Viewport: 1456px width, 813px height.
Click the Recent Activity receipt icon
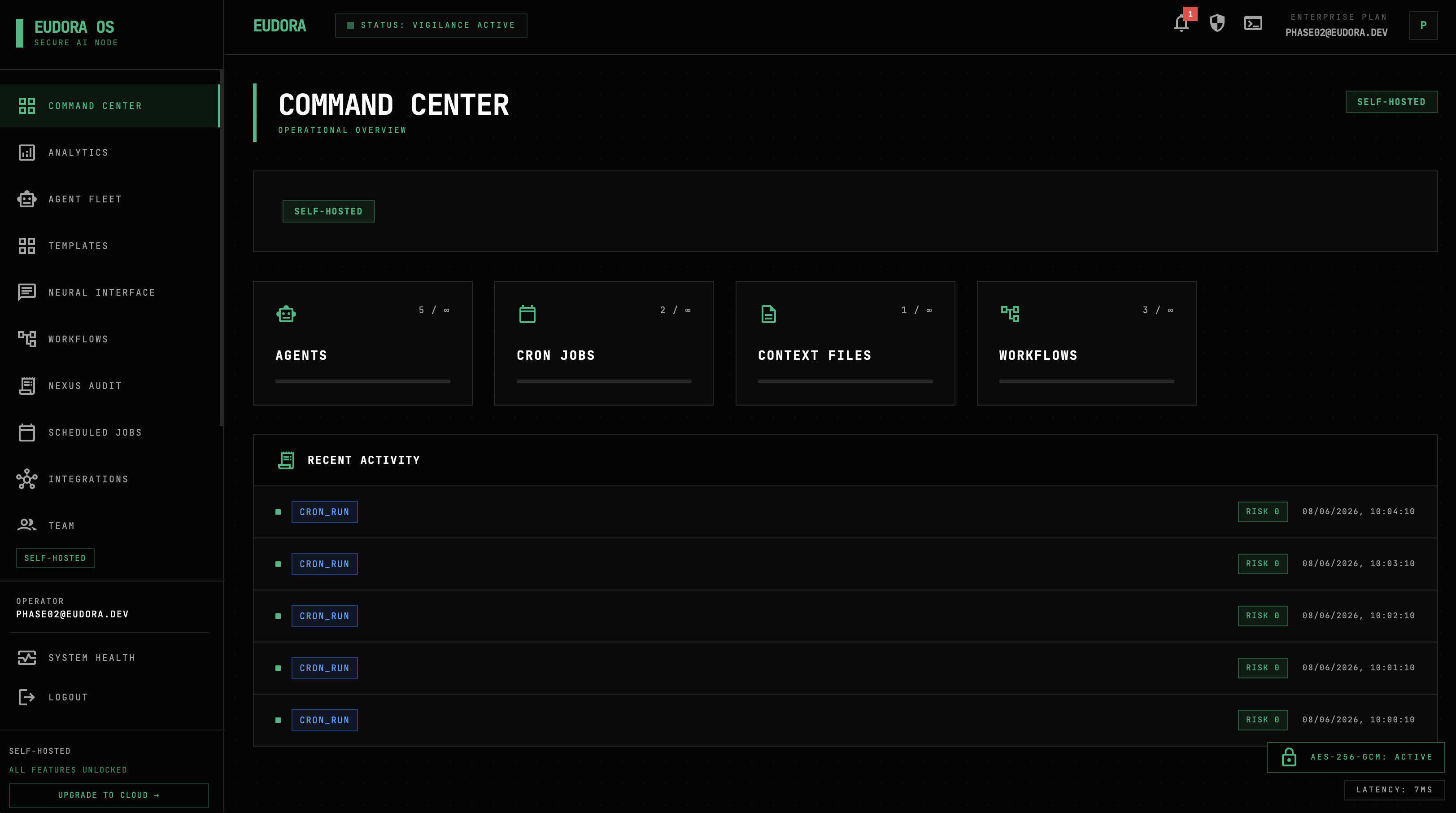click(x=287, y=460)
